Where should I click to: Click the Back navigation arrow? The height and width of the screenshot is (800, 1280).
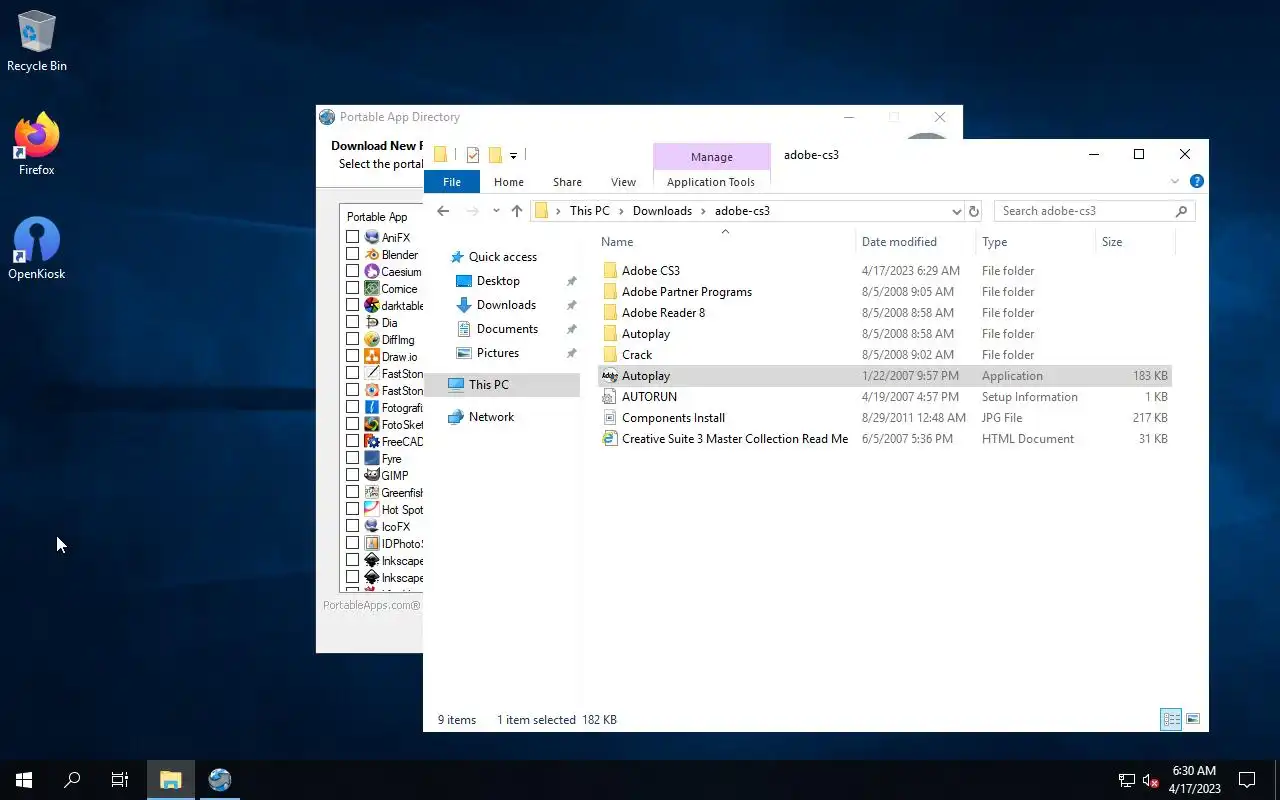coord(443,211)
